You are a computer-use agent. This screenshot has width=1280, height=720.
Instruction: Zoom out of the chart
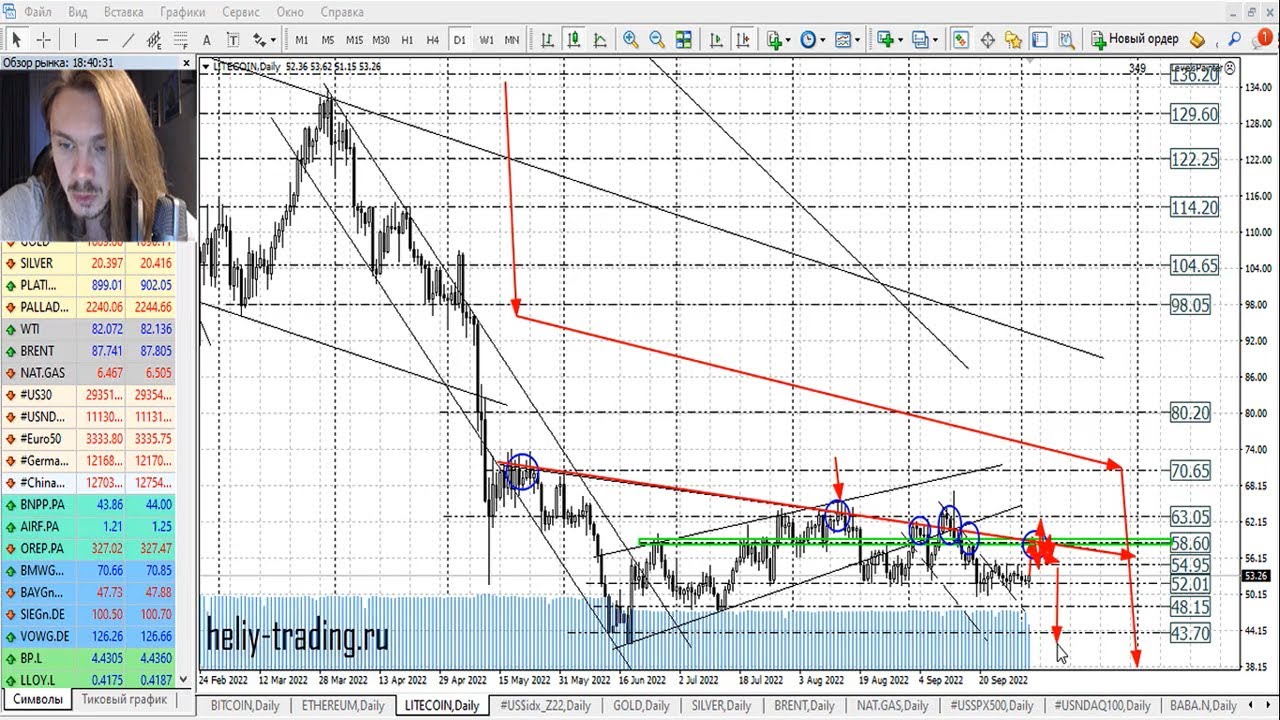(x=657, y=40)
